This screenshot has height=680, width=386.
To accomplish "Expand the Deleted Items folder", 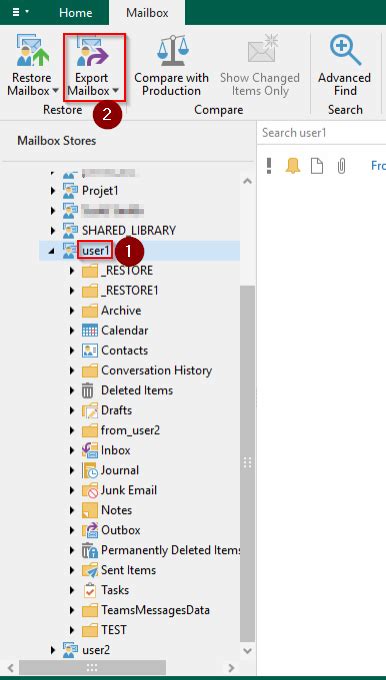I will click(72, 391).
